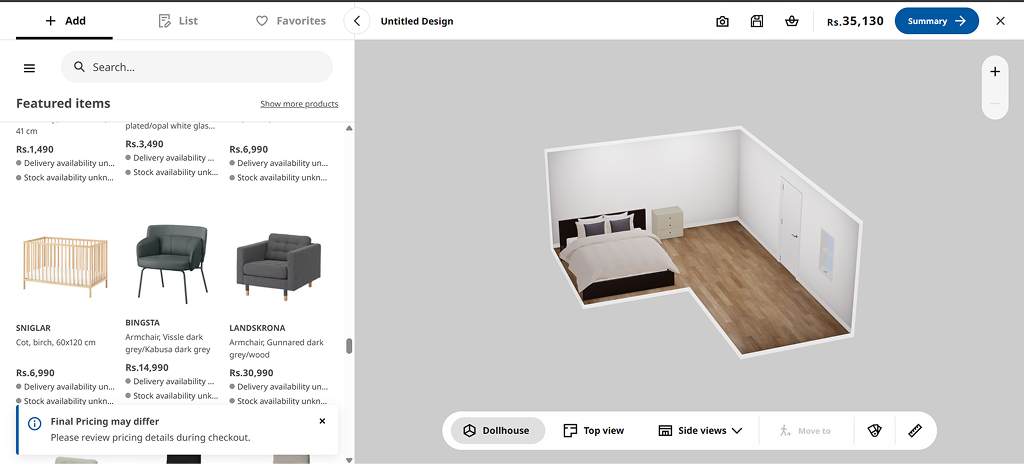
Task: Click the Rs.35,130 total price
Action: coord(855,22)
